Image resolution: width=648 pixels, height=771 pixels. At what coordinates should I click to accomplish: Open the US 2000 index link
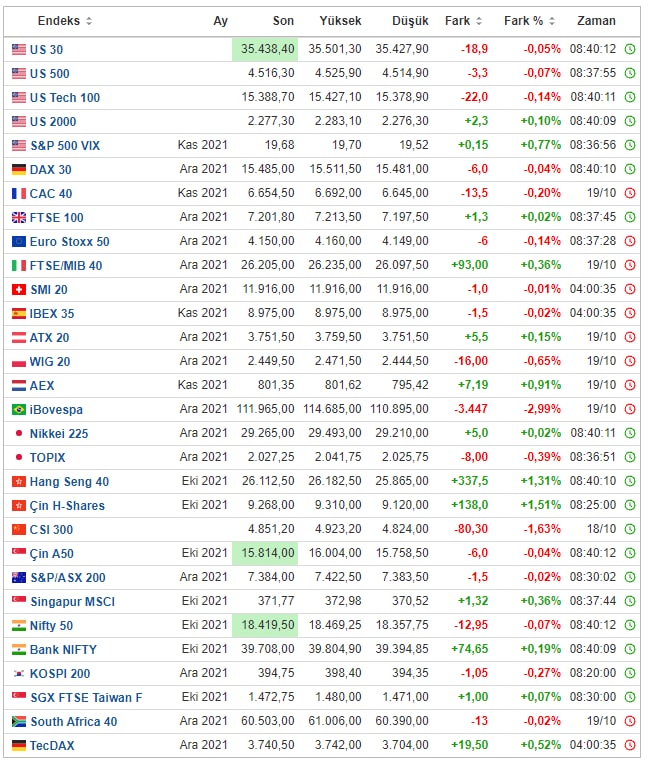(x=53, y=121)
